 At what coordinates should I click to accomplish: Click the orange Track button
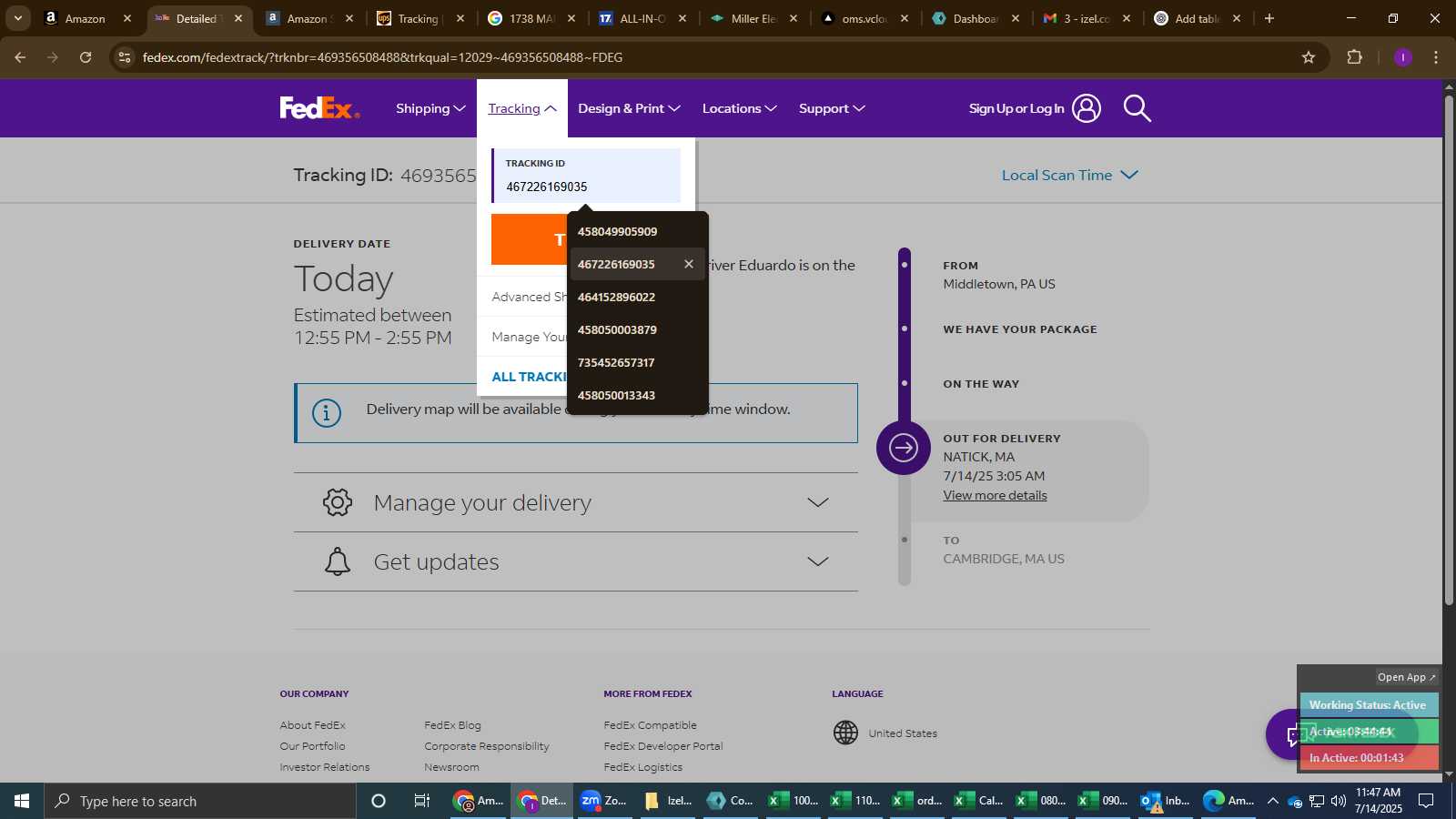[x=529, y=239]
